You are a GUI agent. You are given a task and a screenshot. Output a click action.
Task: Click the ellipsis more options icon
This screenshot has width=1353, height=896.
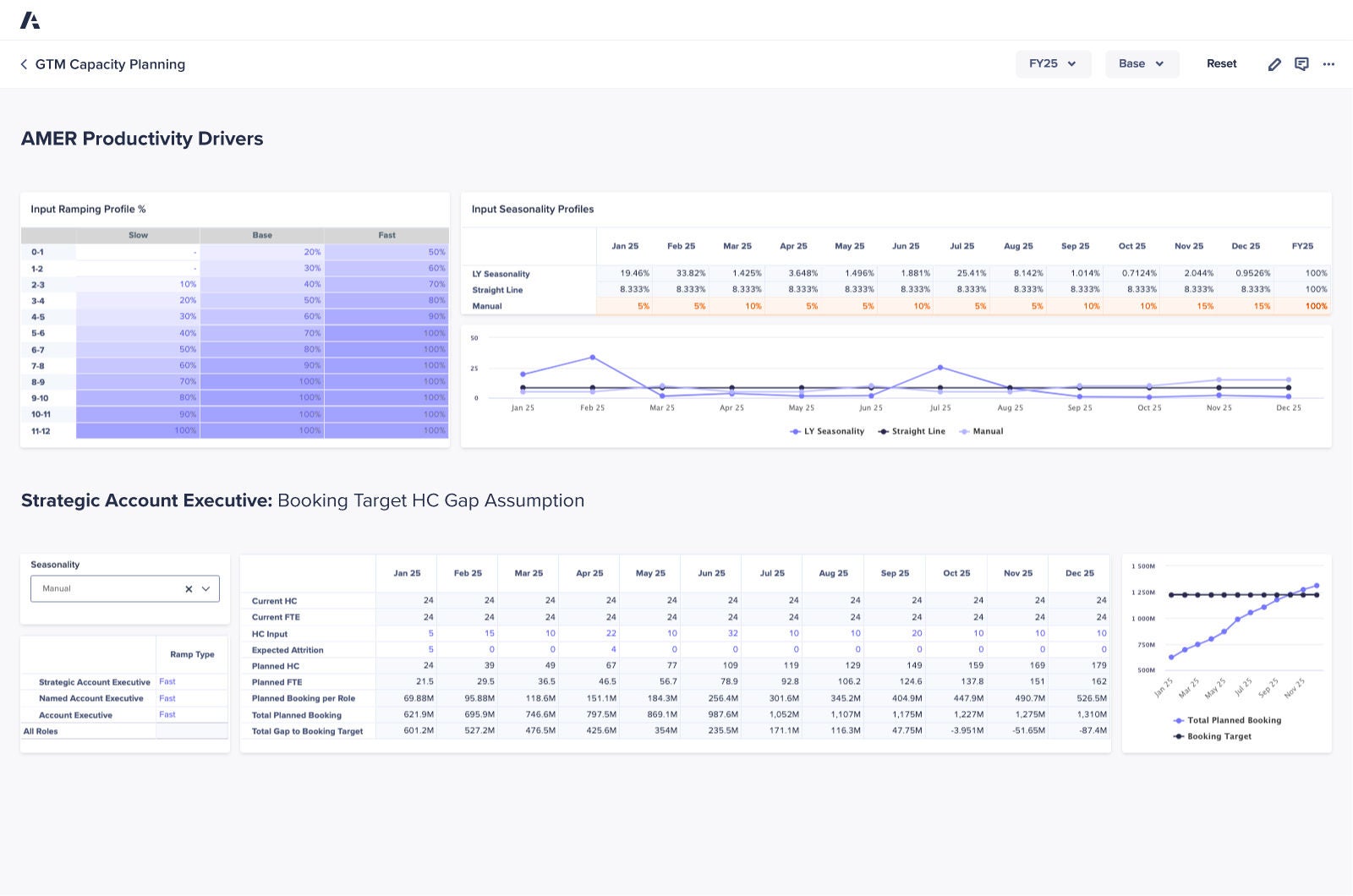click(1328, 63)
